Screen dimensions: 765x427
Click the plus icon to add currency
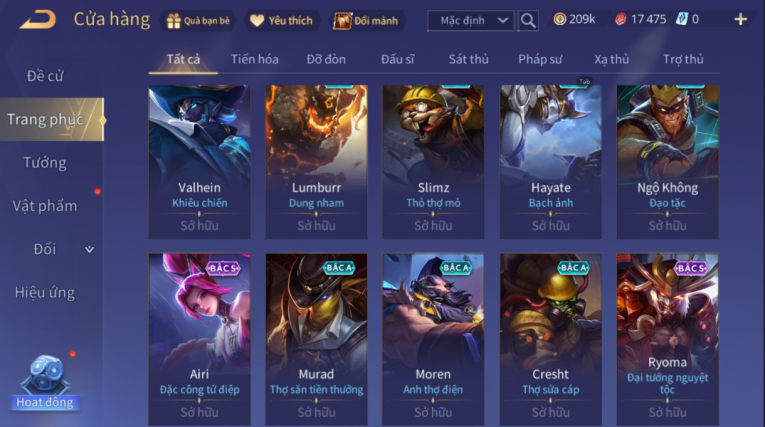[741, 20]
